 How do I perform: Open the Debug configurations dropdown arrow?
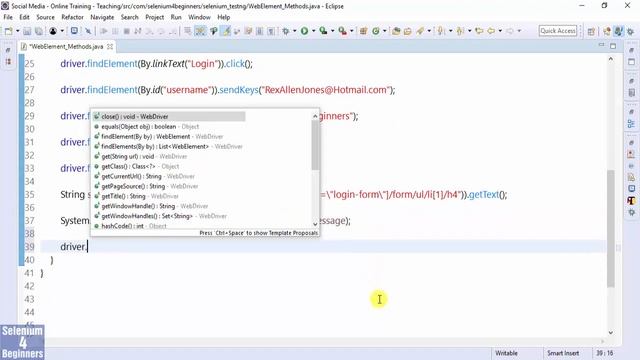pyautogui.click(x=294, y=31)
